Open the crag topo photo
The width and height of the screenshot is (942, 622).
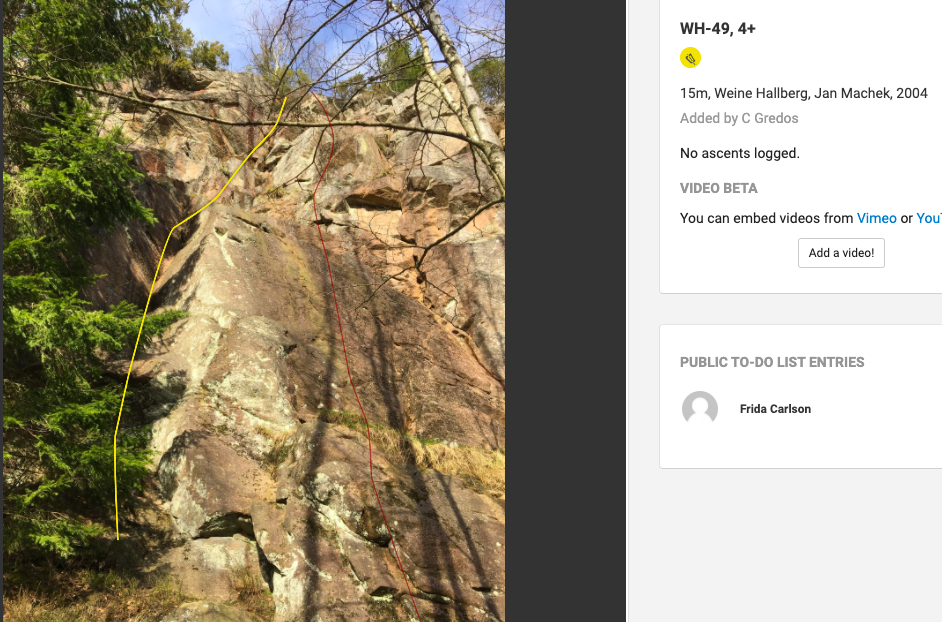click(x=254, y=311)
